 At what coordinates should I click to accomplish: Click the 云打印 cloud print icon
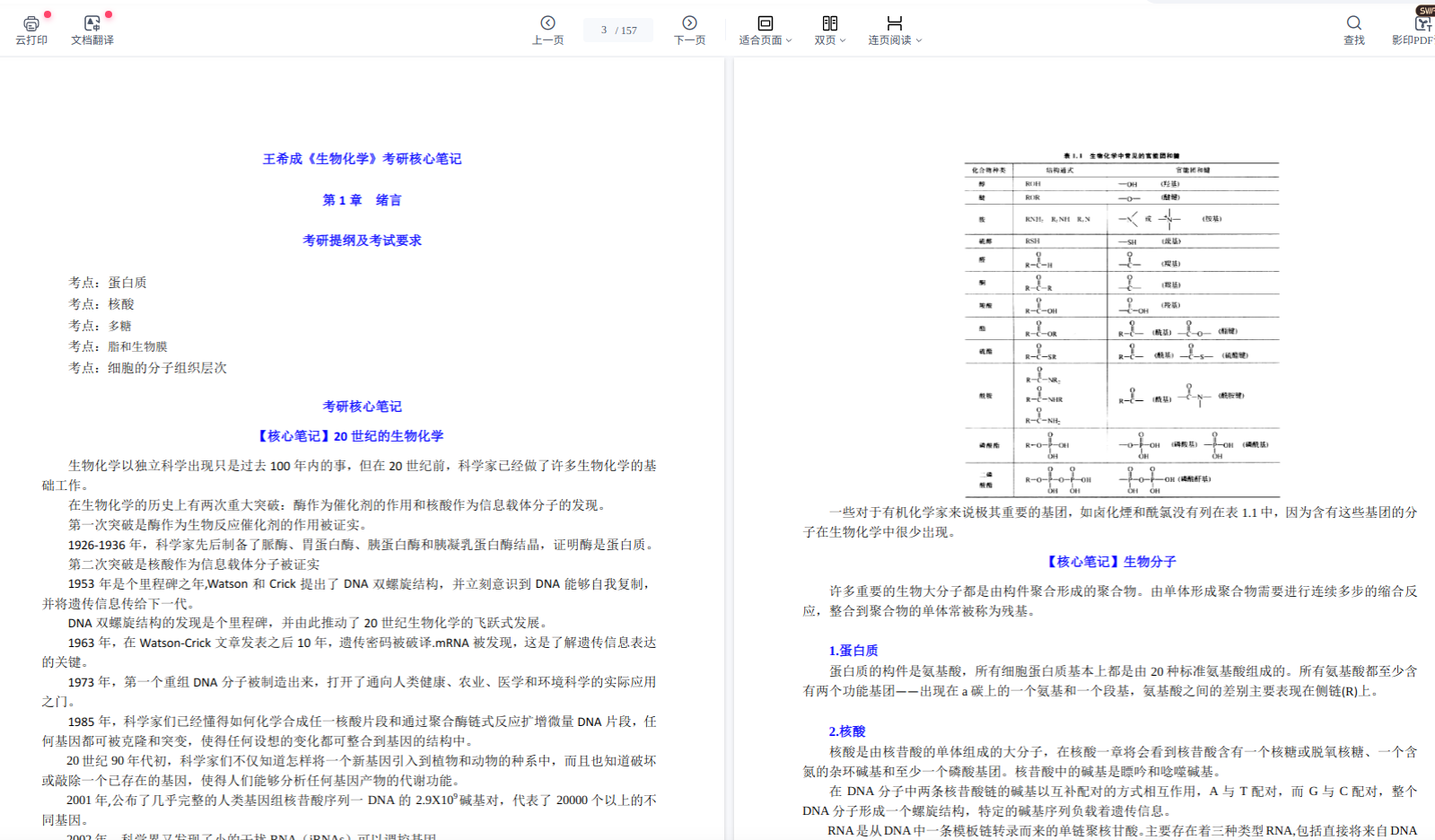[x=31, y=29]
